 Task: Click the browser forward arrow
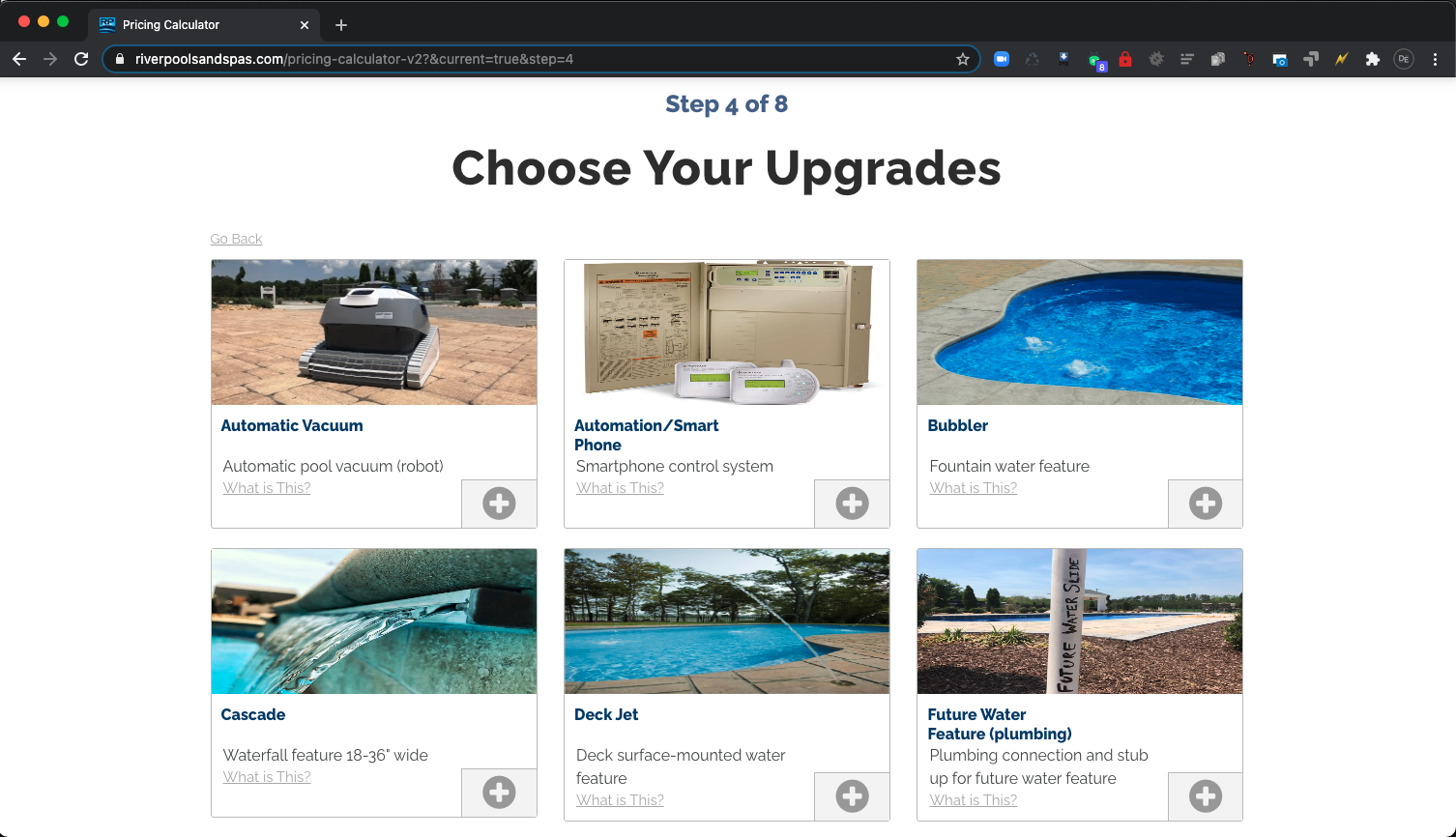click(x=50, y=59)
